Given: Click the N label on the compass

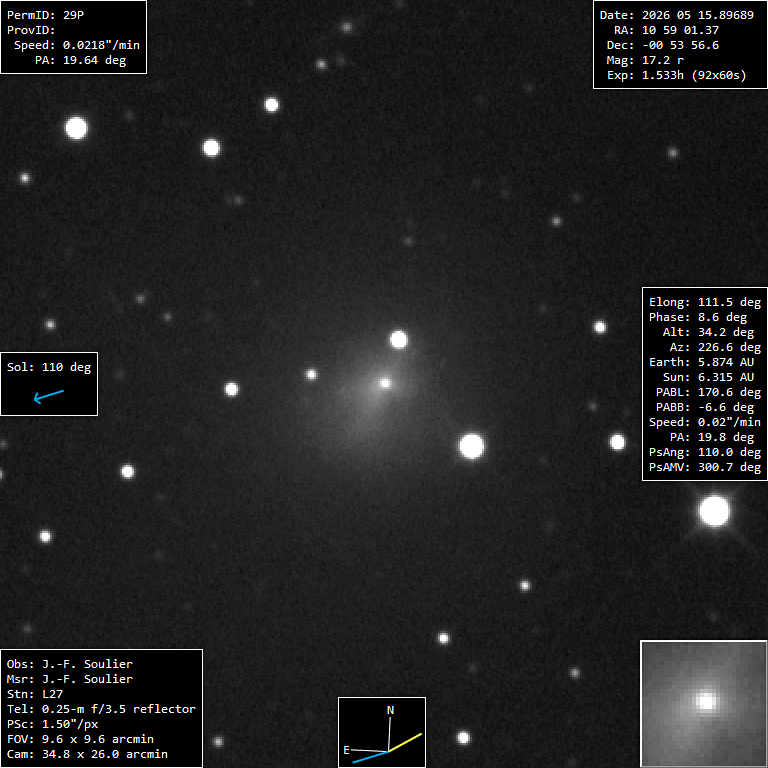Looking at the screenshot, I should [390, 710].
